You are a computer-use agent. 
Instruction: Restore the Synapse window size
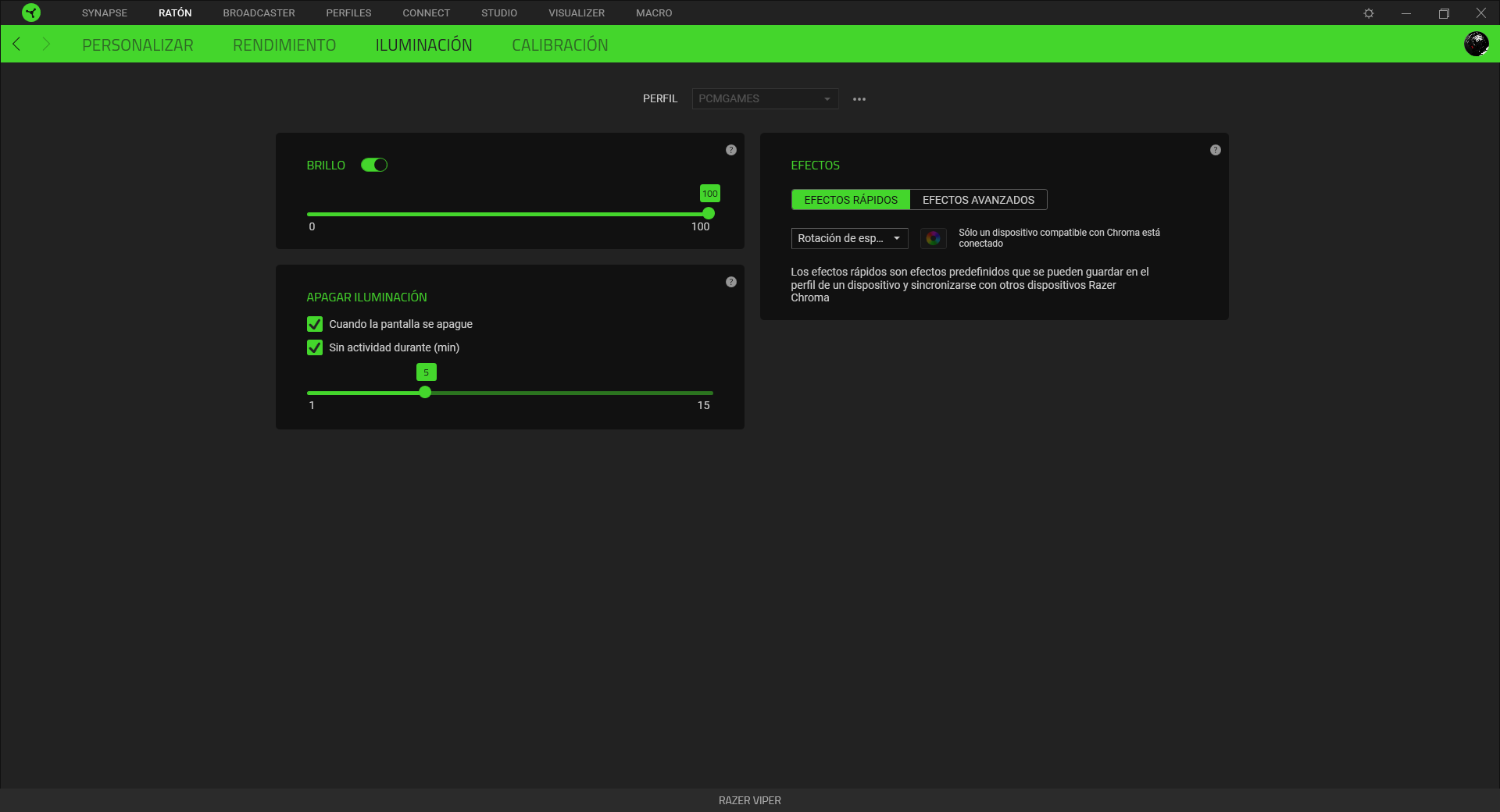[x=1444, y=13]
